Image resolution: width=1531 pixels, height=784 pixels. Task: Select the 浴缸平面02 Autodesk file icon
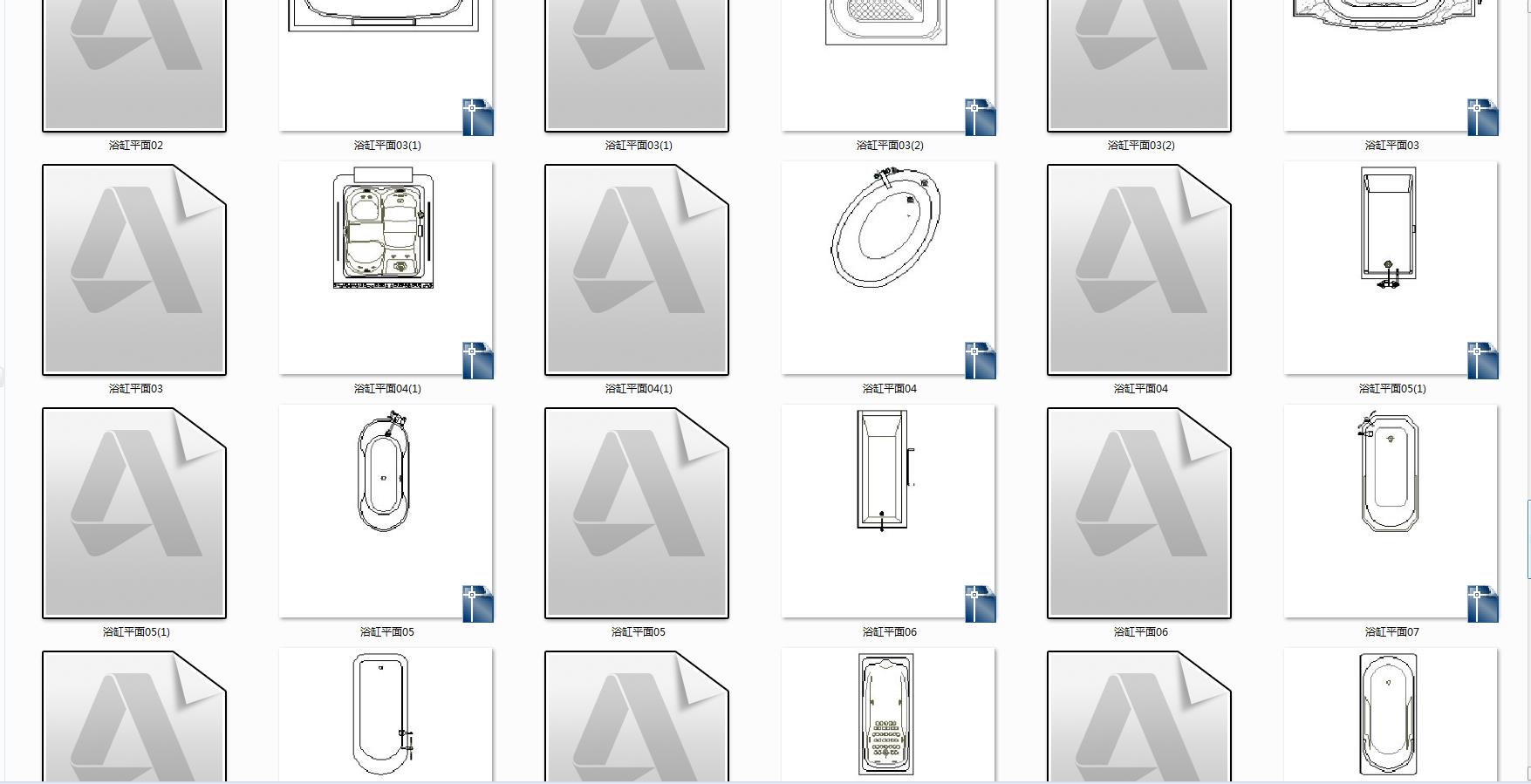[x=134, y=65]
